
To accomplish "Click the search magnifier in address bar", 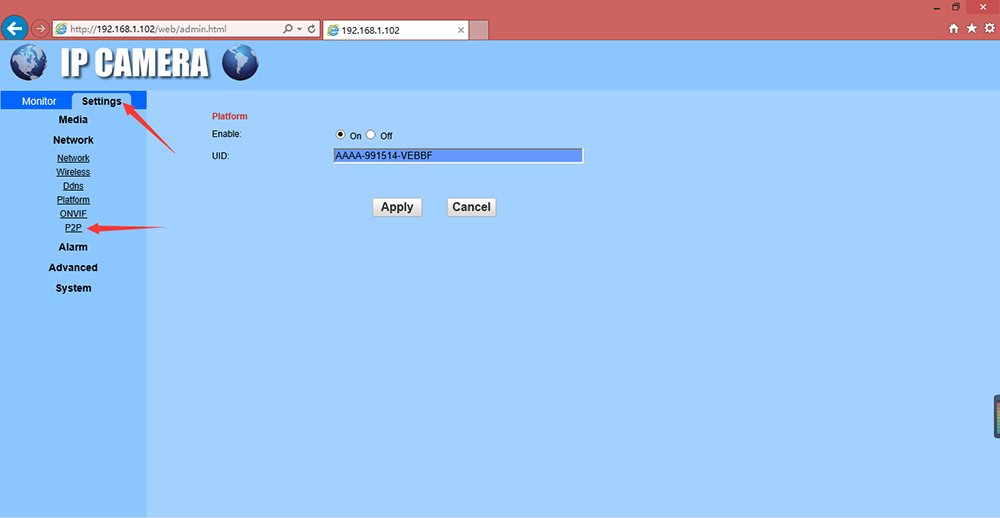I will click(x=288, y=29).
